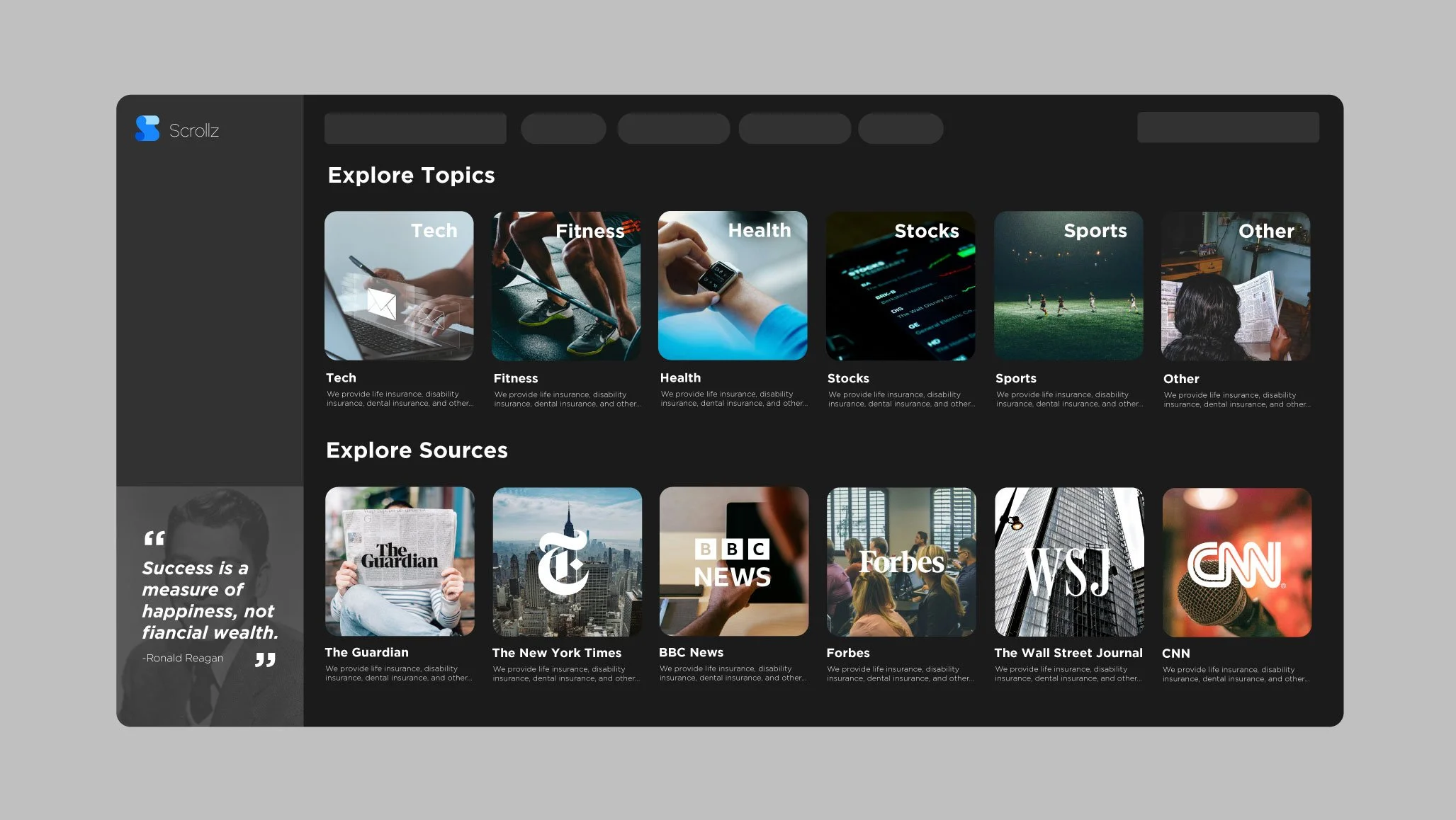Open the WSJ logo card
This screenshot has width=1456, height=820.
click(1068, 561)
